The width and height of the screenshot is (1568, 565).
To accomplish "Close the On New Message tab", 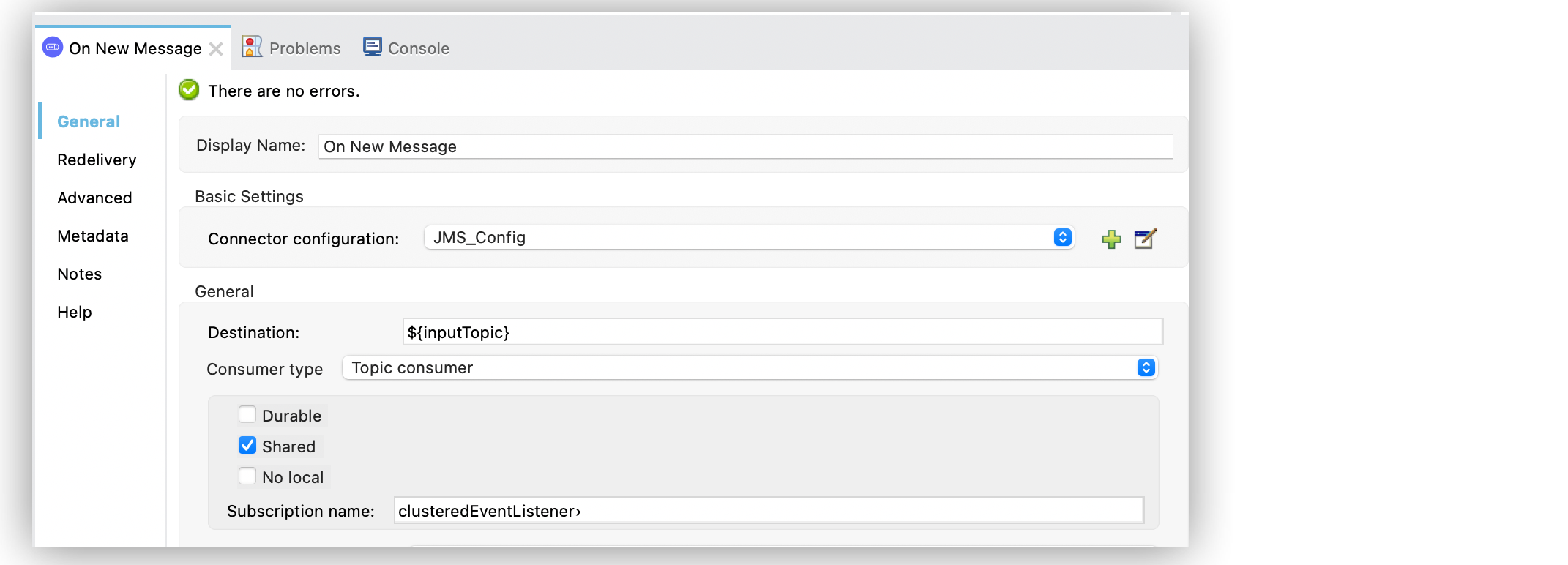I will pyautogui.click(x=216, y=49).
